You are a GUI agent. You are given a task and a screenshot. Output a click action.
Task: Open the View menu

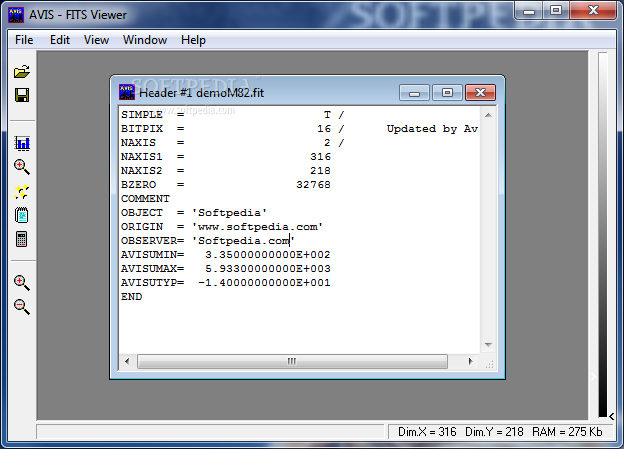(96, 40)
